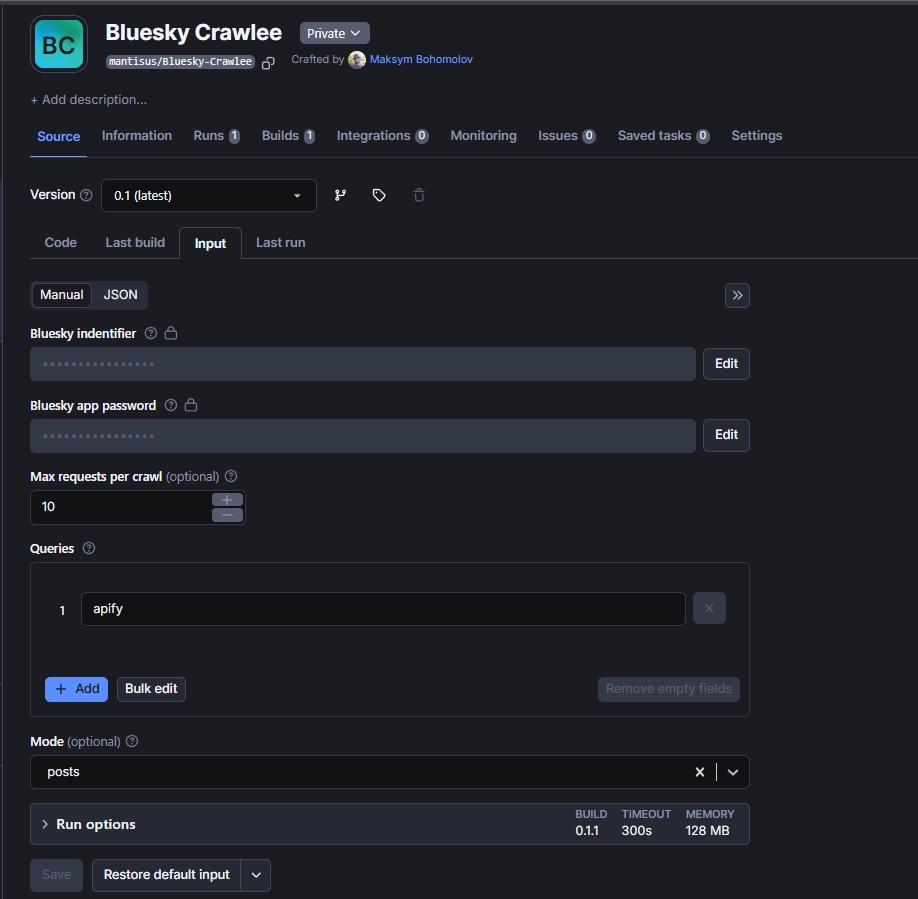
Task: Click help icon beside Queries label
Action: click(89, 549)
